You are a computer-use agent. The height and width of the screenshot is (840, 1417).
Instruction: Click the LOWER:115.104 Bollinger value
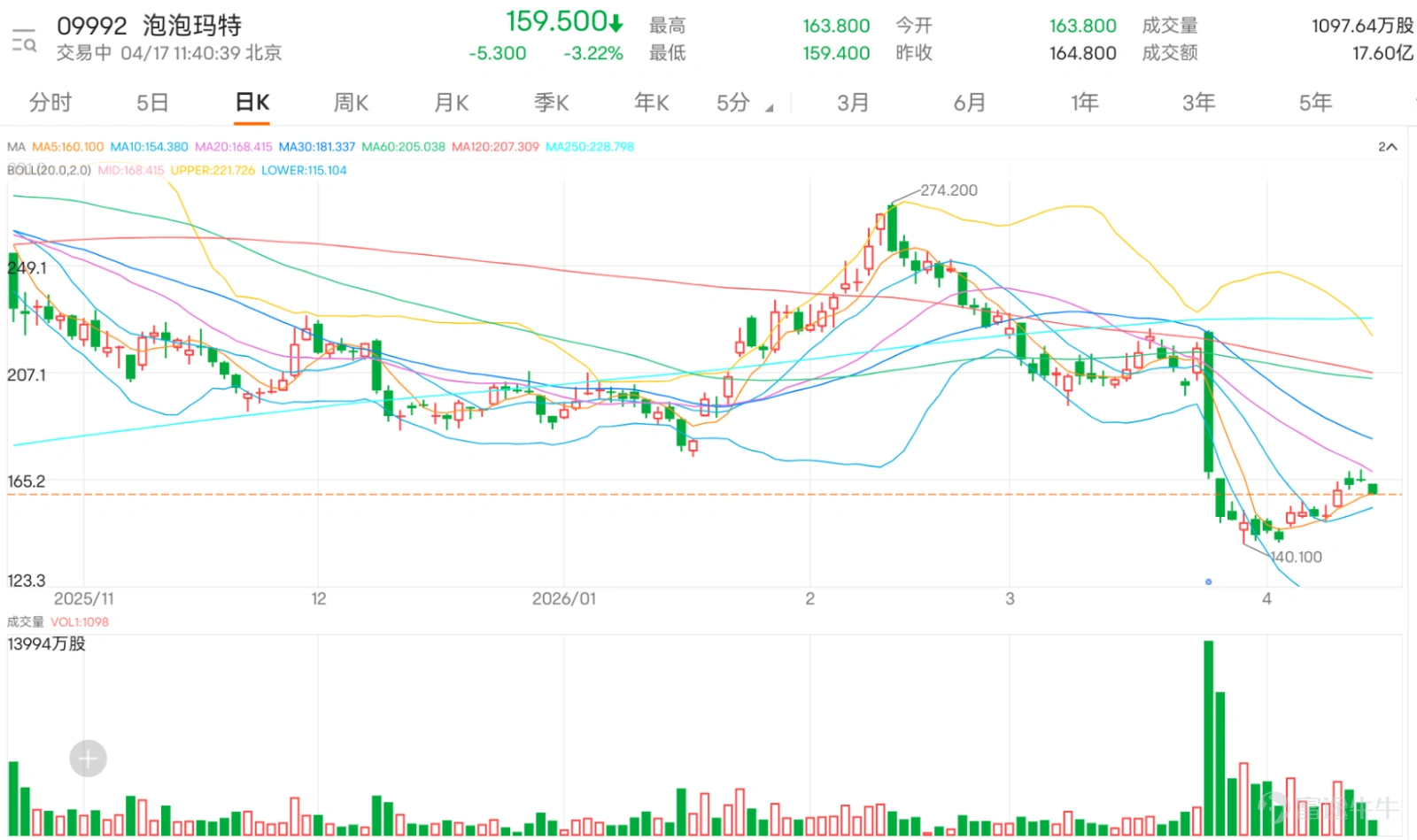(304, 170)
